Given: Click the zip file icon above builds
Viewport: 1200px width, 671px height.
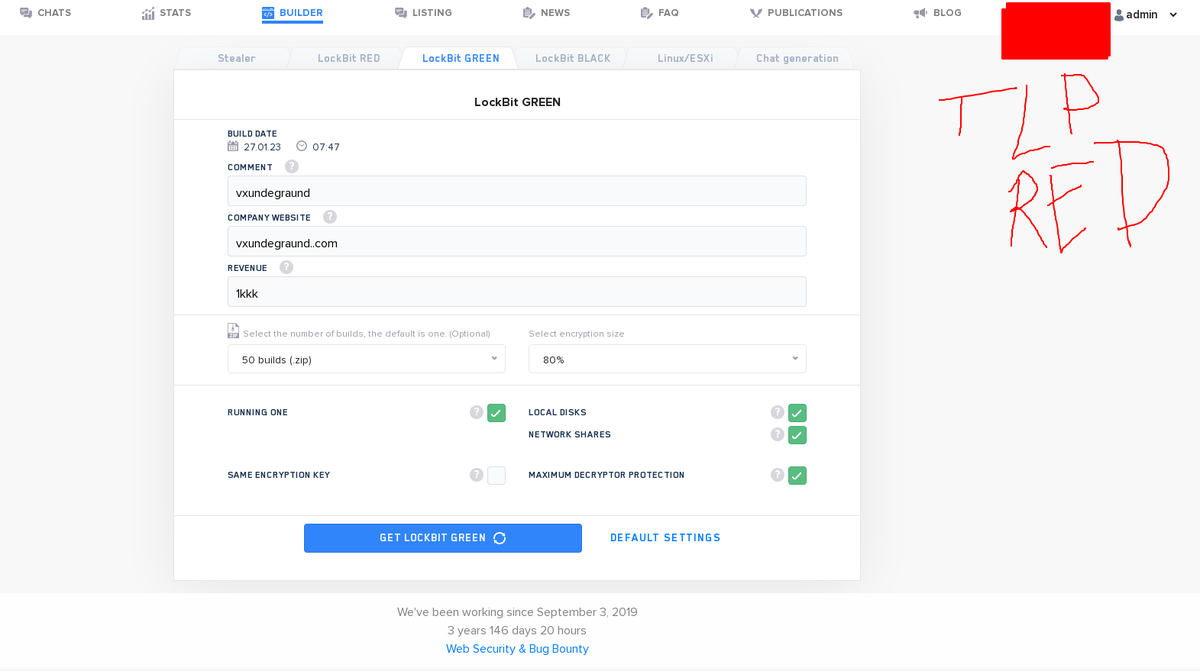Looking at the screenshot, I should click(x=233, y=331).
